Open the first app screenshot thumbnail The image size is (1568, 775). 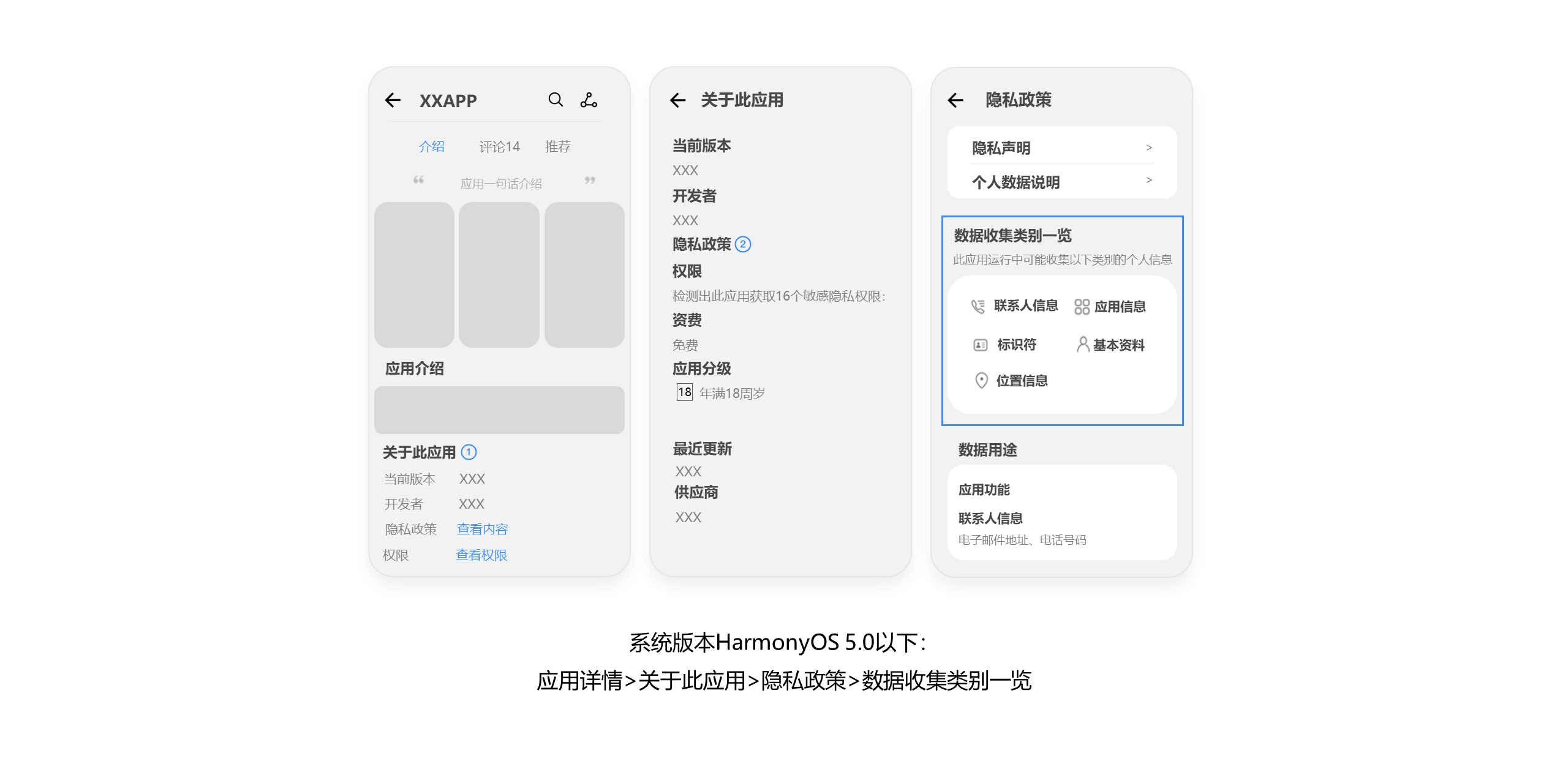414,275
